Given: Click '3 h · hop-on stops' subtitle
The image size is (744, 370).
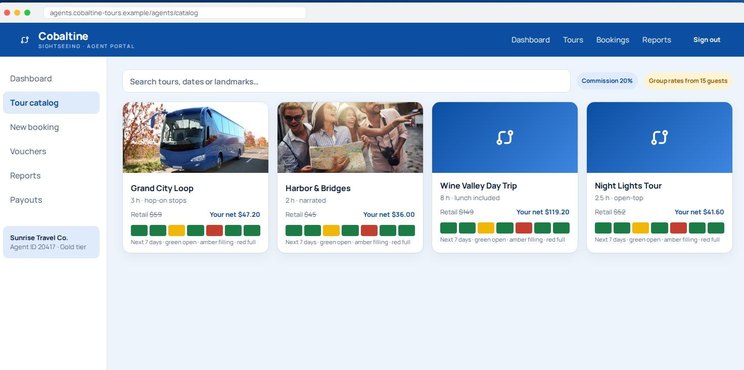Looking at the screenshot, I should coord(158,200).
